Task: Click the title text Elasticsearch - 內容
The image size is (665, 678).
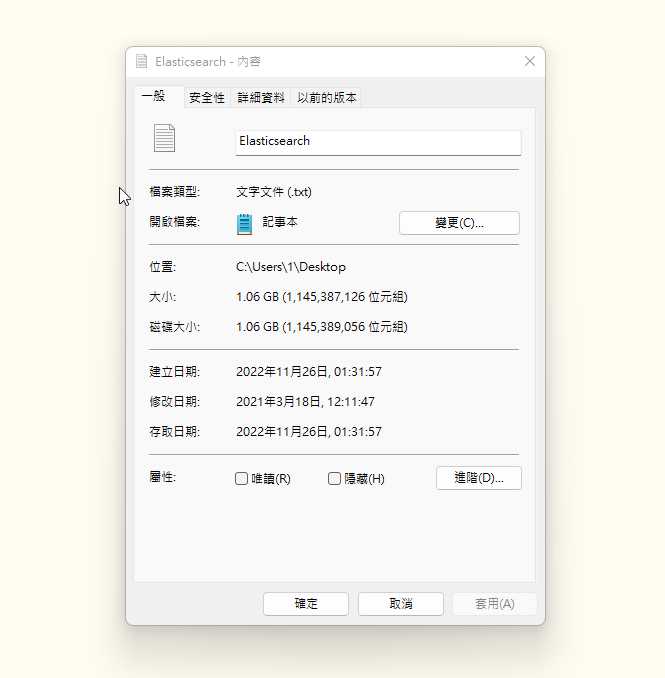Action: click(208, 61)
